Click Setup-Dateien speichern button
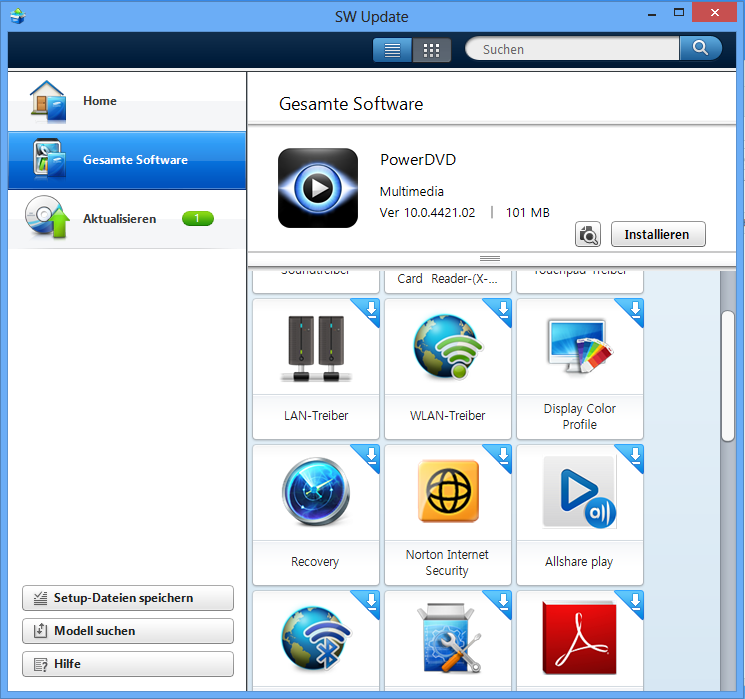This screenshot has height=699, width=745. 128,598
